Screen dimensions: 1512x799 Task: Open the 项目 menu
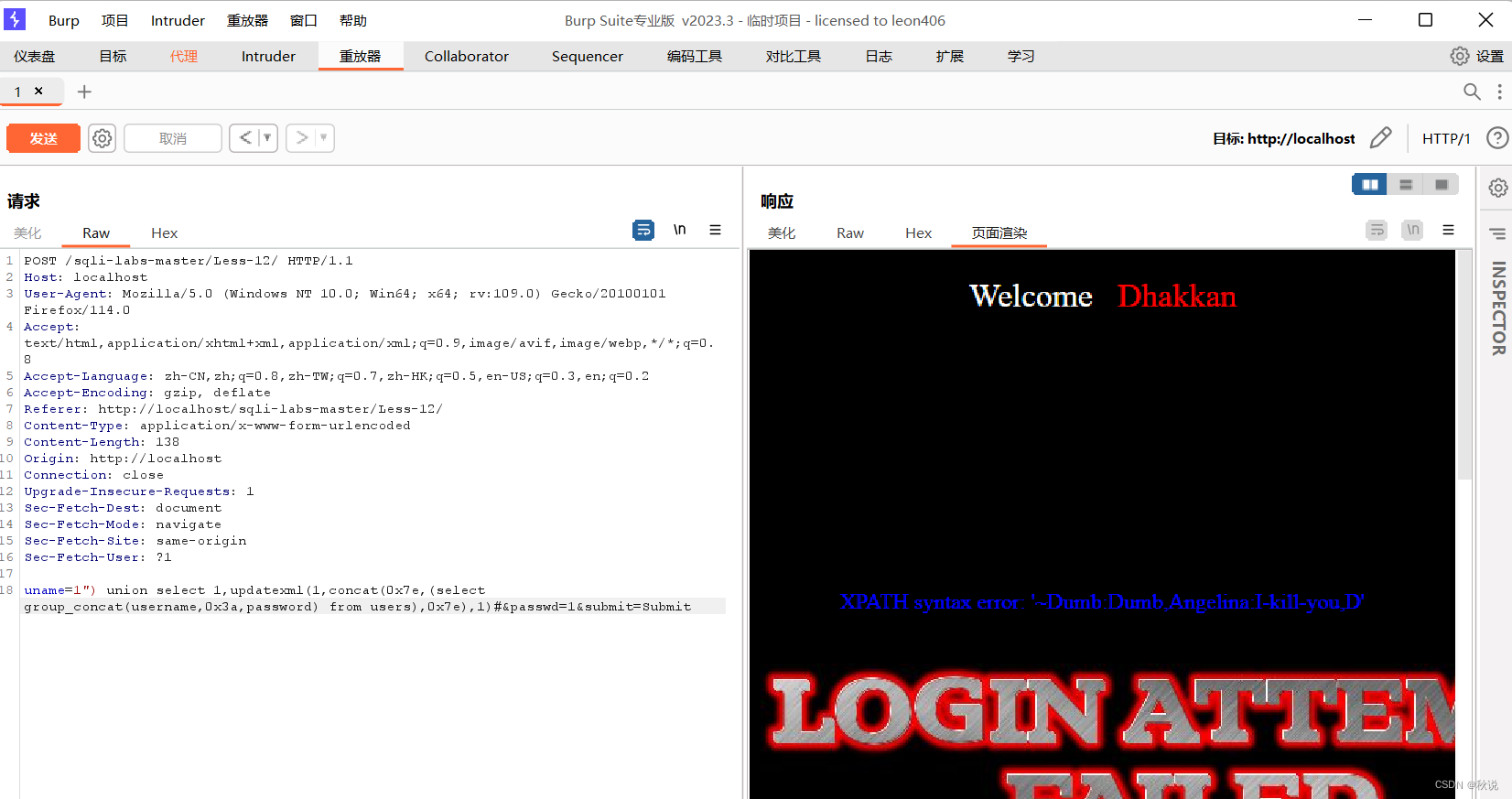pyautogui.click(x=114, y=20)
